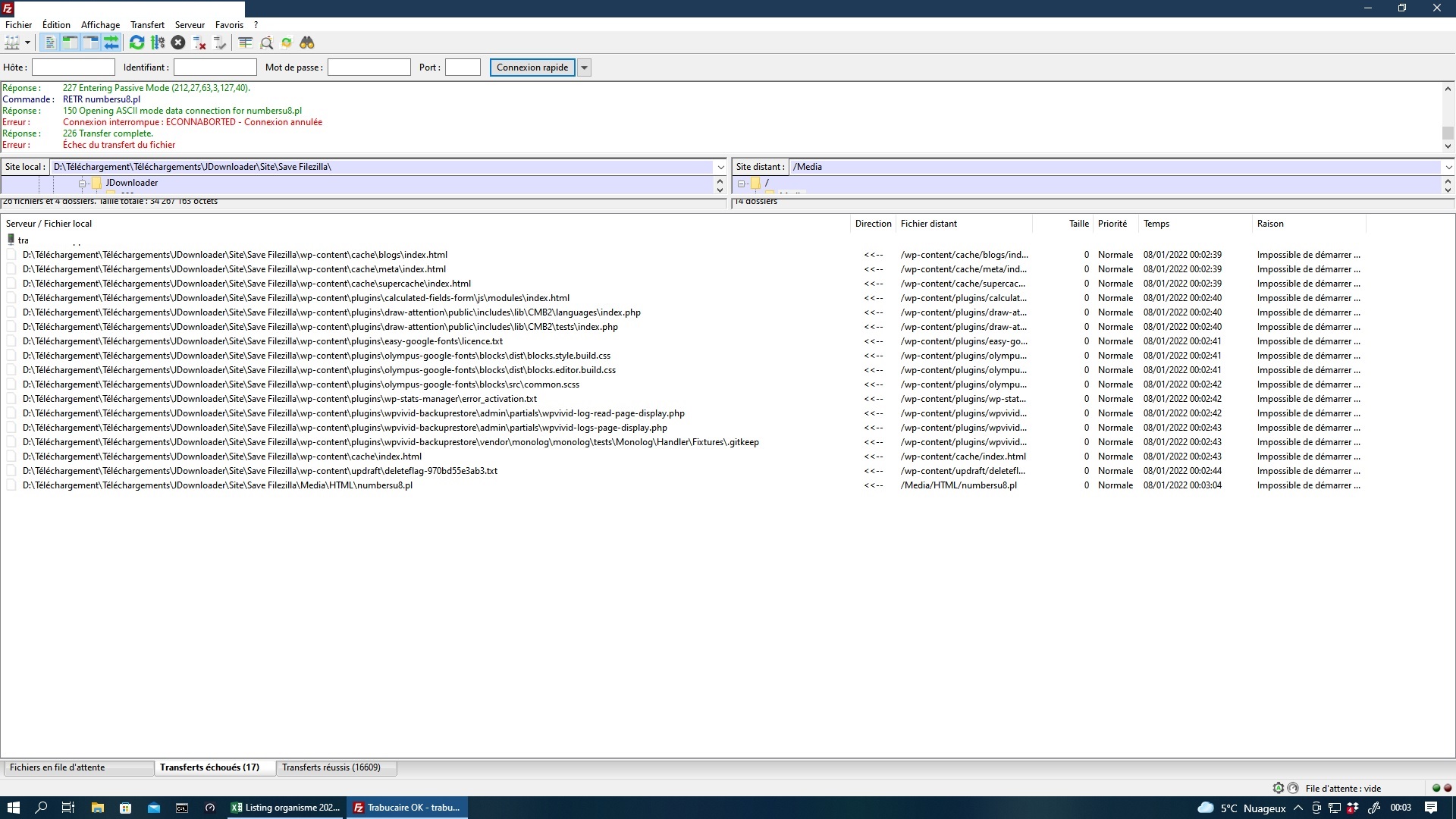Open the Fichier menu
Viewport: 1456px width, 819px height.
(18, 24)
